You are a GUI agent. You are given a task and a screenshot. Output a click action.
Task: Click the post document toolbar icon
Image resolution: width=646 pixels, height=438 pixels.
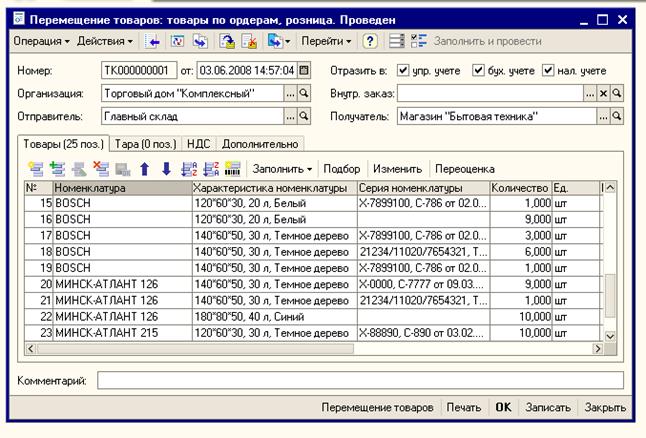click(x=227, y=41)
